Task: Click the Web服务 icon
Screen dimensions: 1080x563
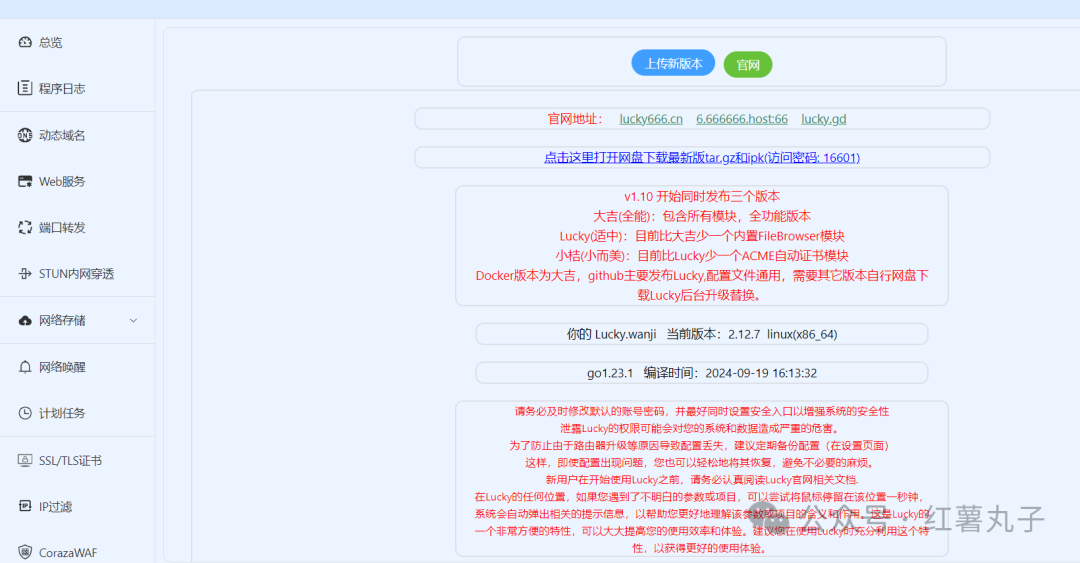Action: (x=25, y=181)
